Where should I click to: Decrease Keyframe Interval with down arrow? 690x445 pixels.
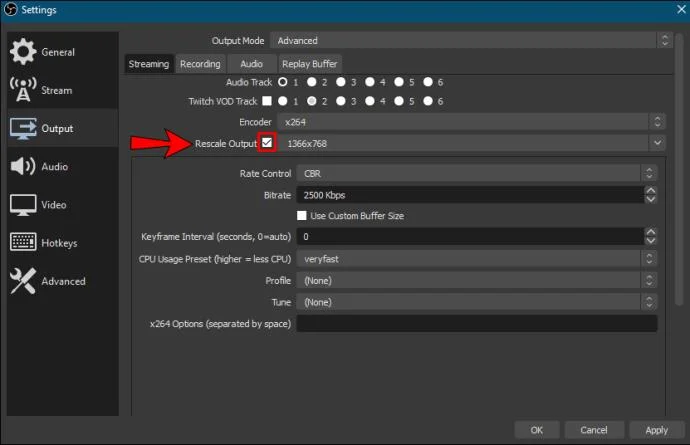click(650, 241)
